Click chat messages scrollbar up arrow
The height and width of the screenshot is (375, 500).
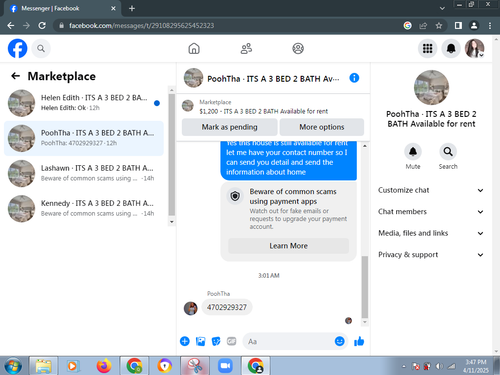(x=365, y=146)
